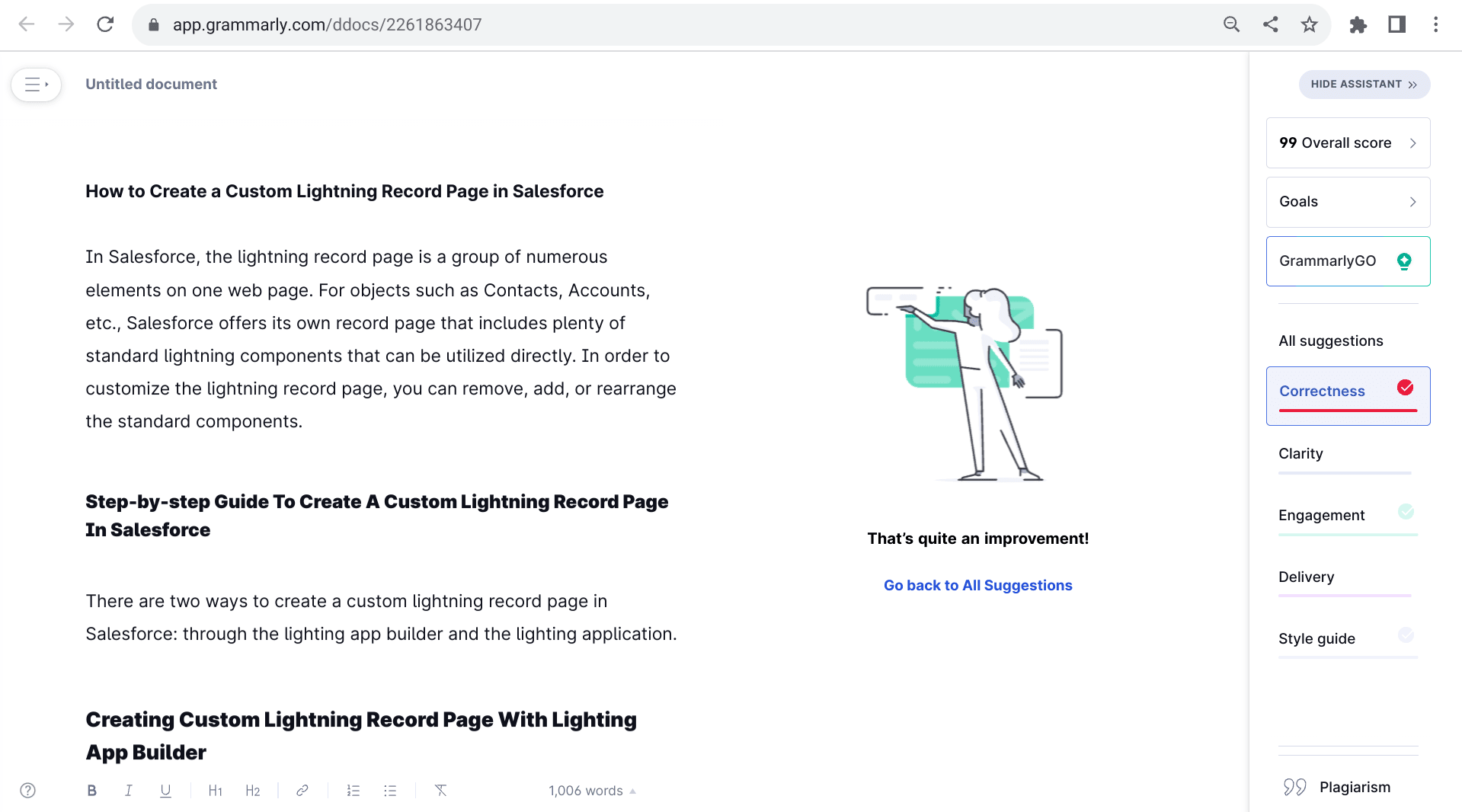Viewport: 1462px width, 812px height.
Task: Expand the 99 Overall score details
Action: 1348,143
